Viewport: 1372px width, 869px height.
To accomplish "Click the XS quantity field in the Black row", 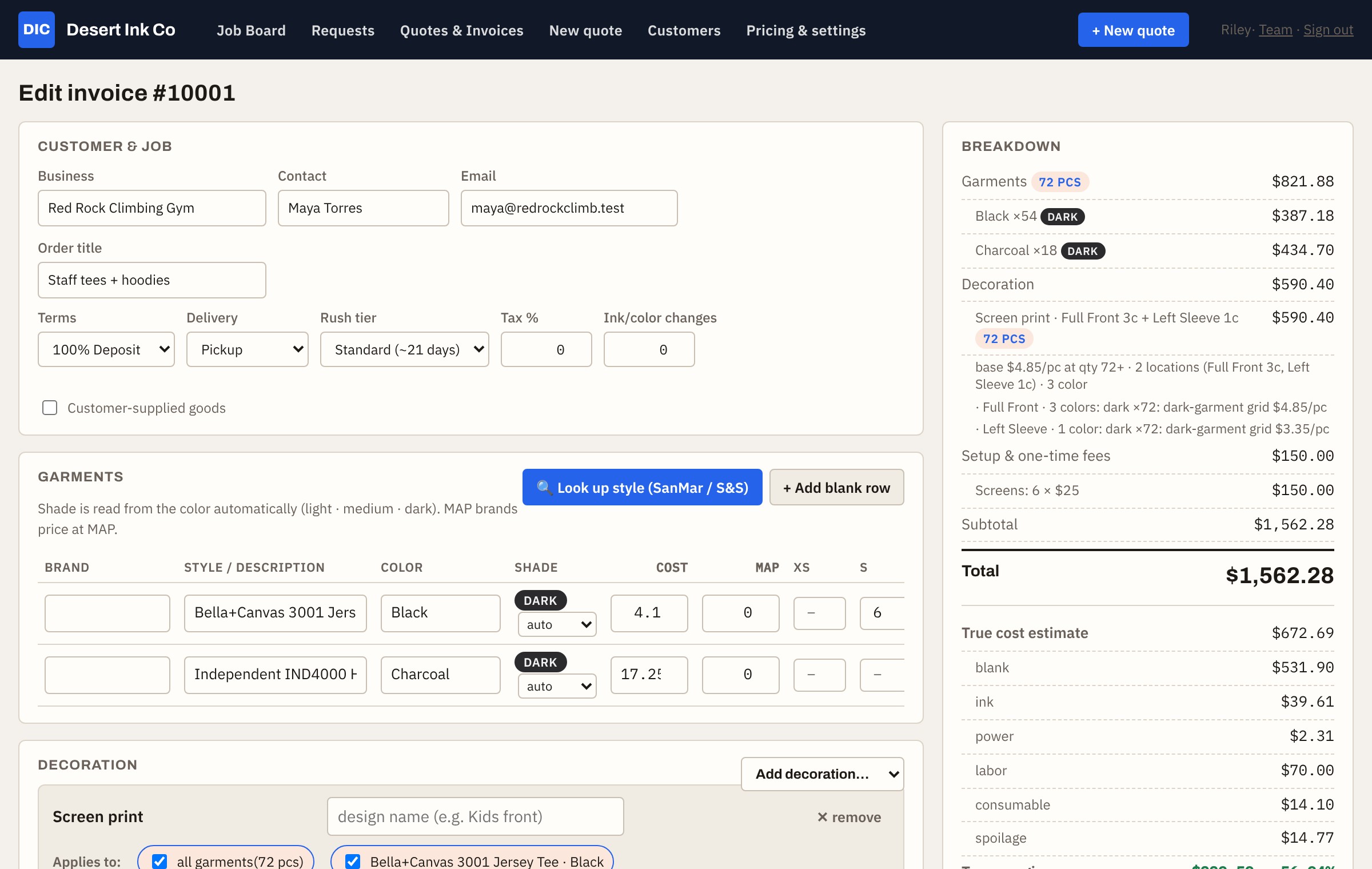I will coord(820,613).
